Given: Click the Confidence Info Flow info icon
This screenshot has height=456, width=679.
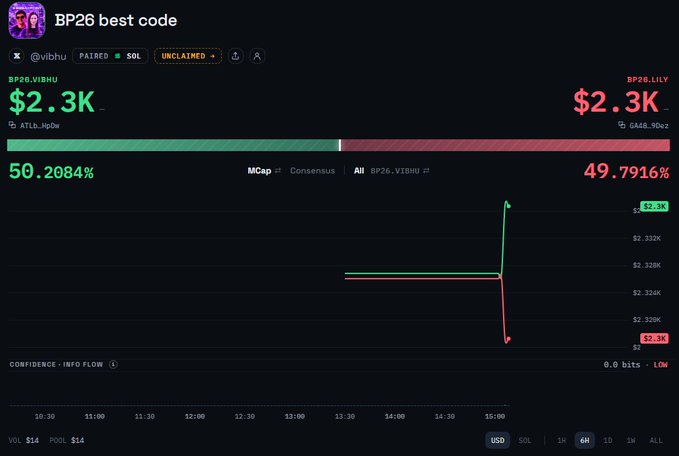Looking at the screenshot, I should tap(113, 364).
